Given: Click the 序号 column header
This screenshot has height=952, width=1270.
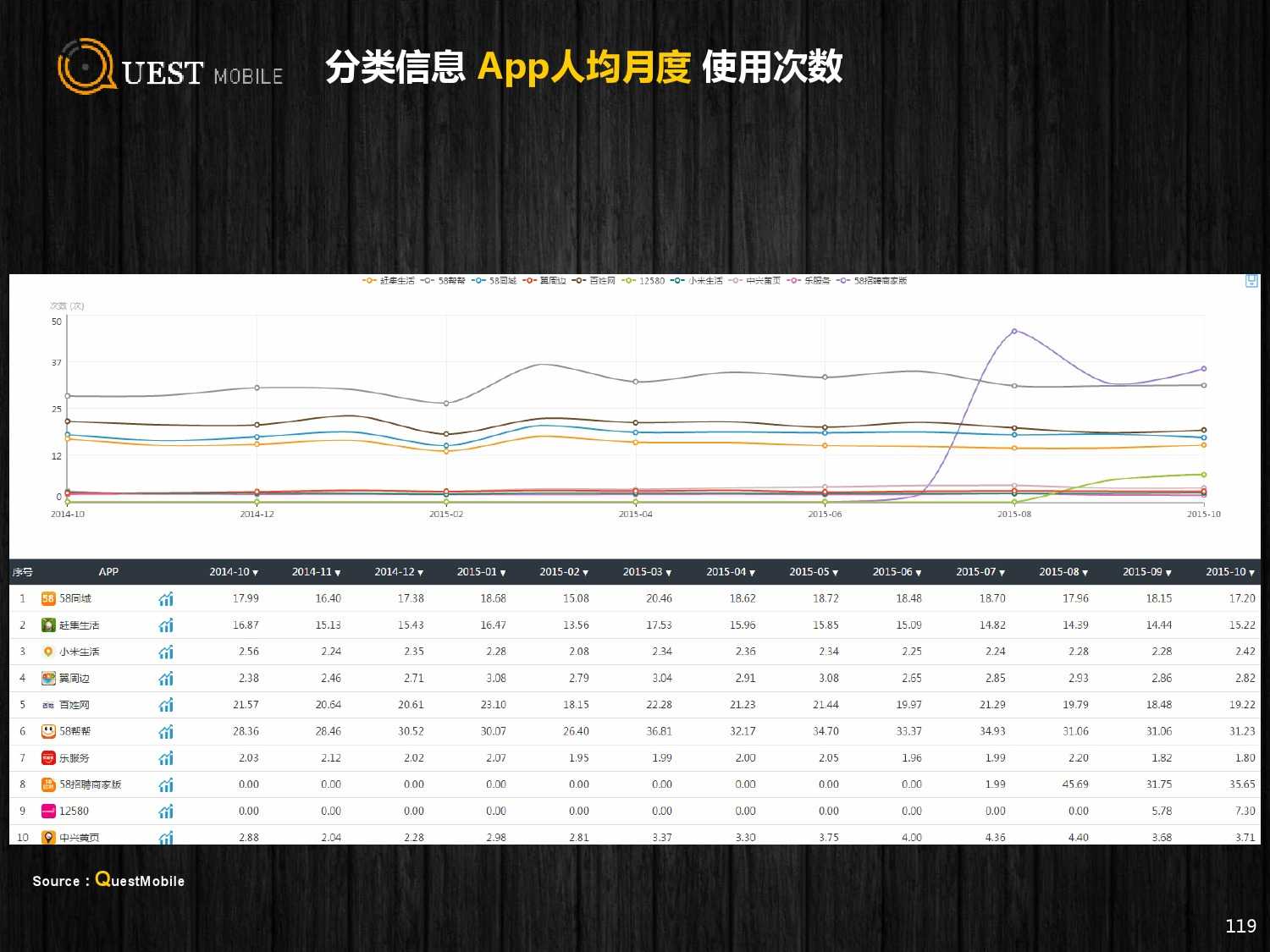Looking at the screenshot, I should [22, 572].
